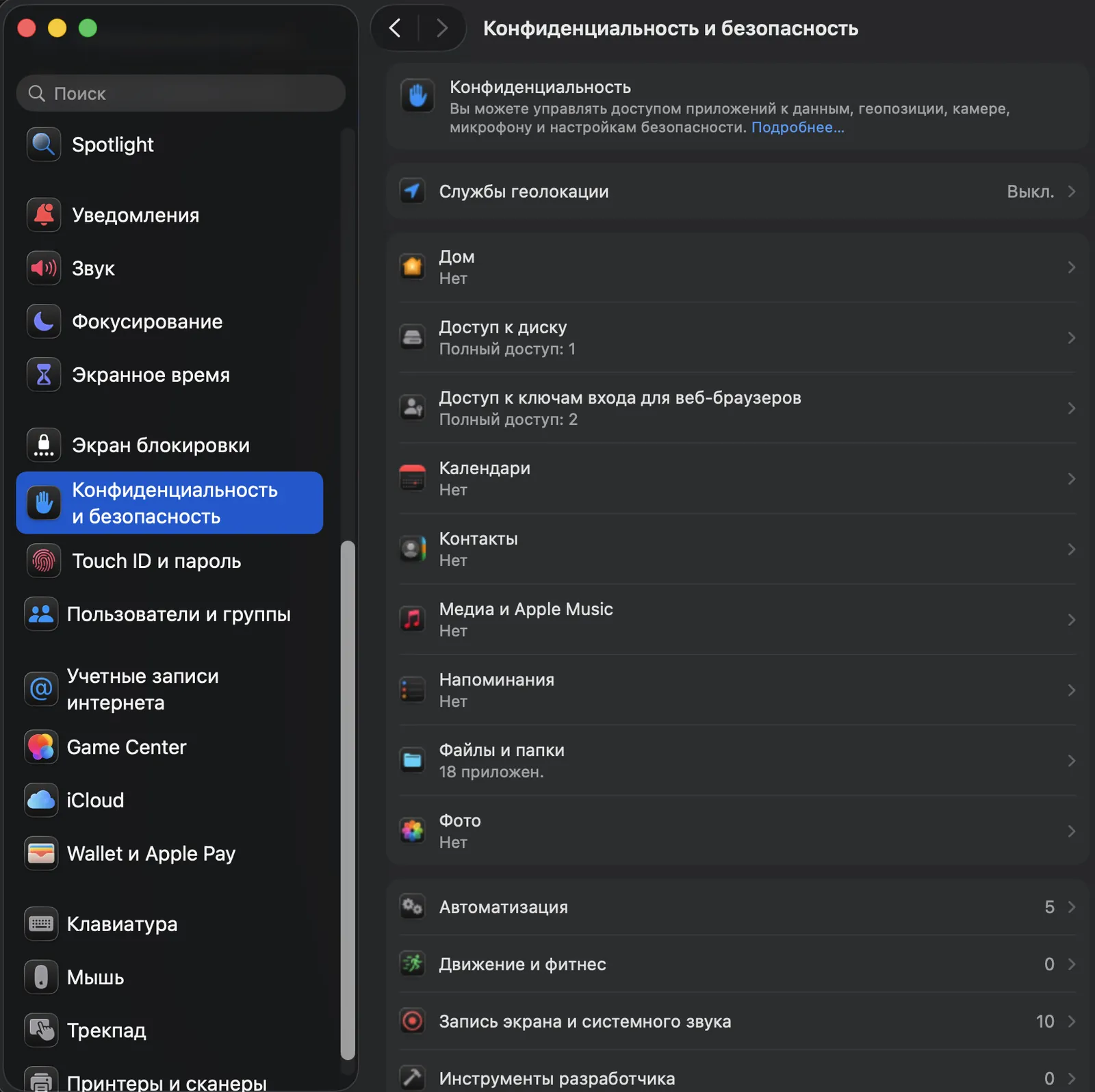1095x1092 pixels.
Task: Click the iCloud cloud icon
Action: (41, 801)
